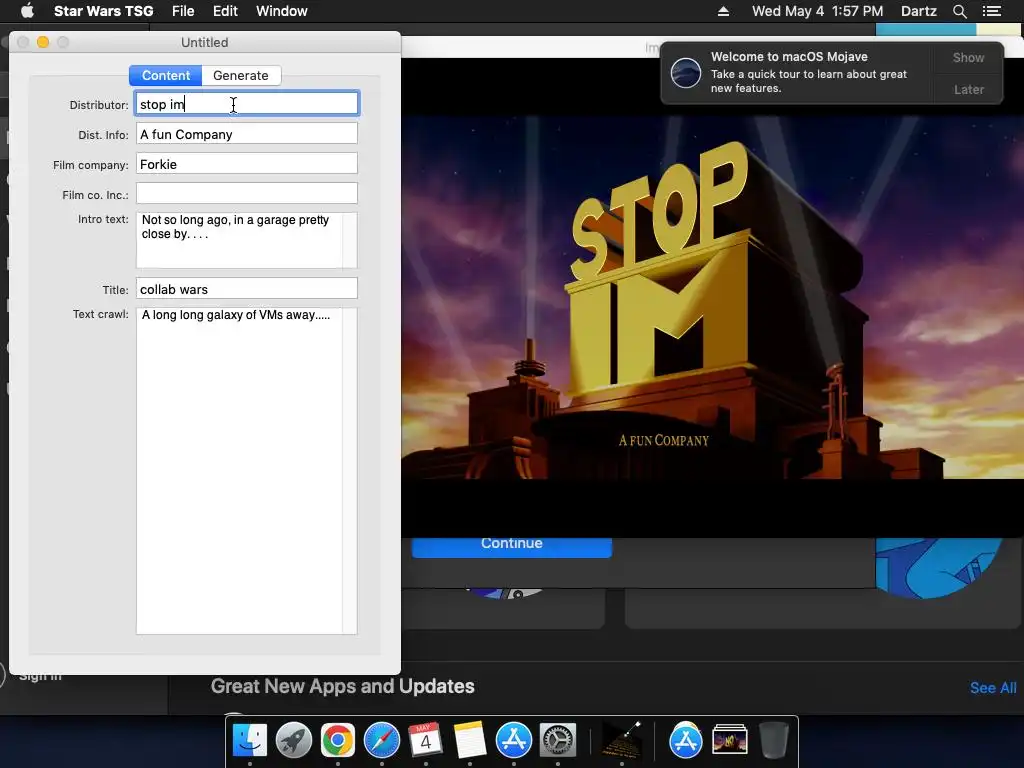
Task: Click the Stop IM logo preview image
Action: click(712, 298)
